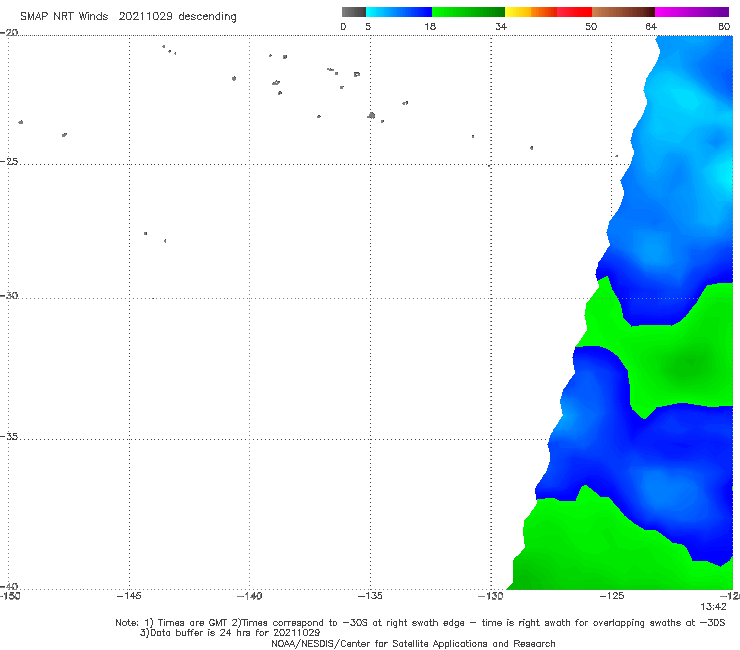
Task: Click the magenta-purple 64-80 colorbar segment
Action: pos(692,12)
